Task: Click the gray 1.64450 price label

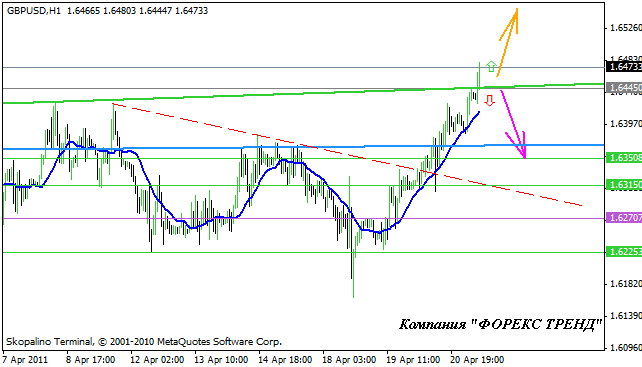Action: coord(624,88)
